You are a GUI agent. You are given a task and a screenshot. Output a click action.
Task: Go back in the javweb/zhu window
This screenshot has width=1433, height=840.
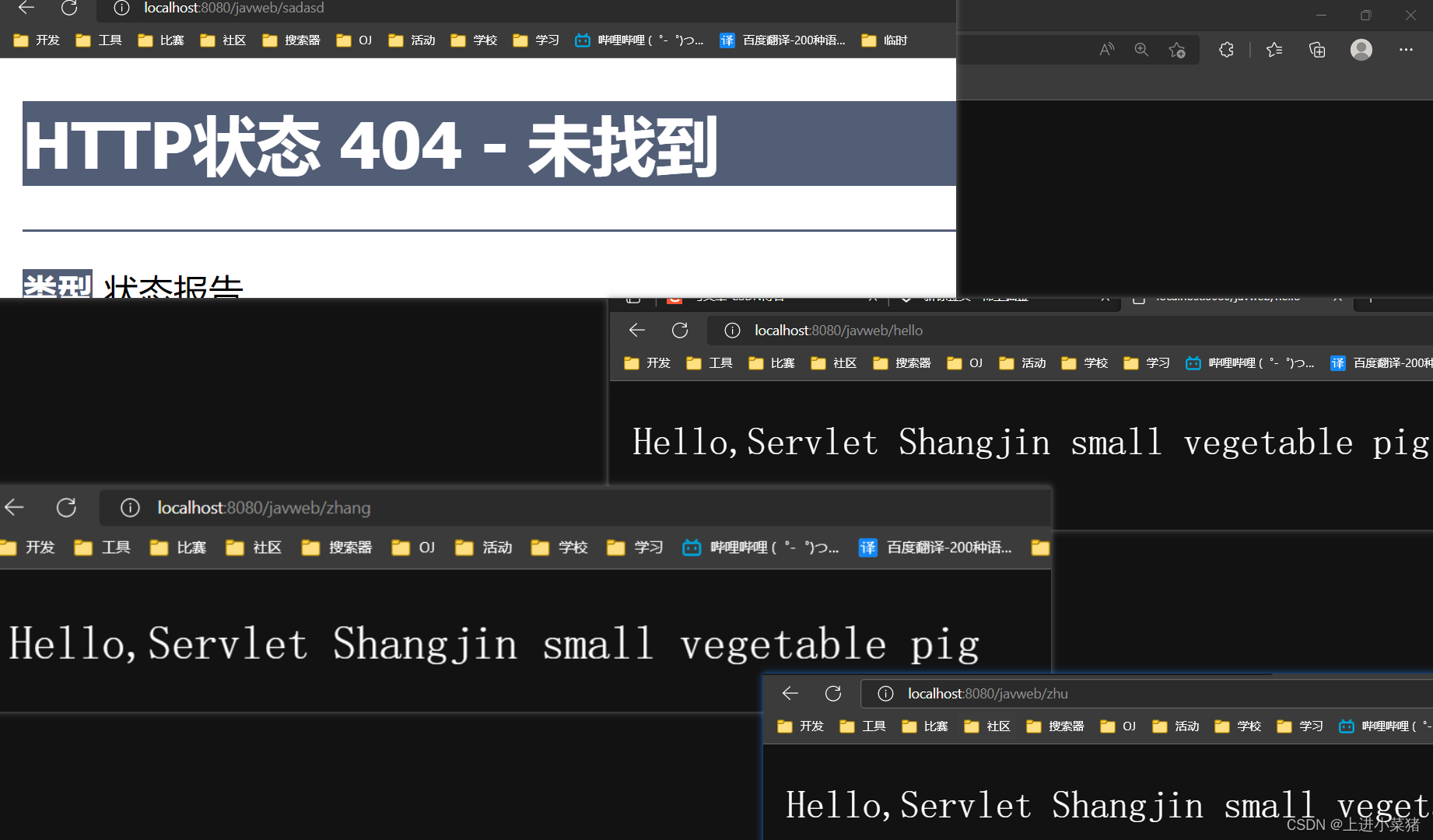click(x=790, y=693)
